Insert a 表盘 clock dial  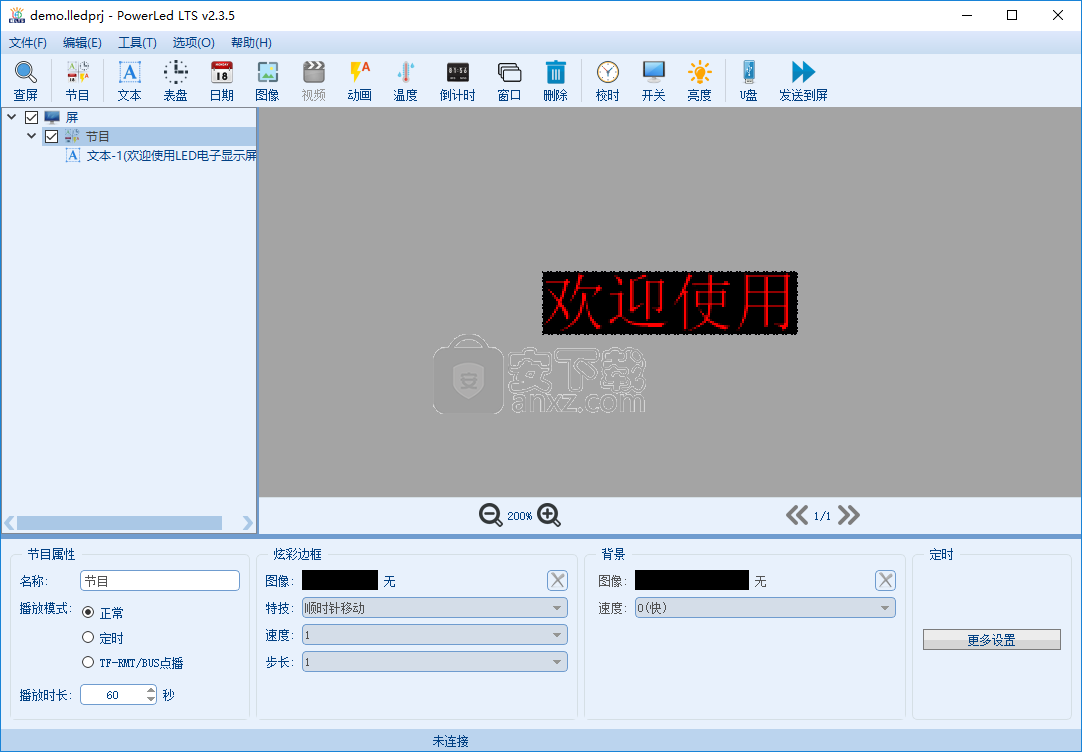tap(175, 81)
